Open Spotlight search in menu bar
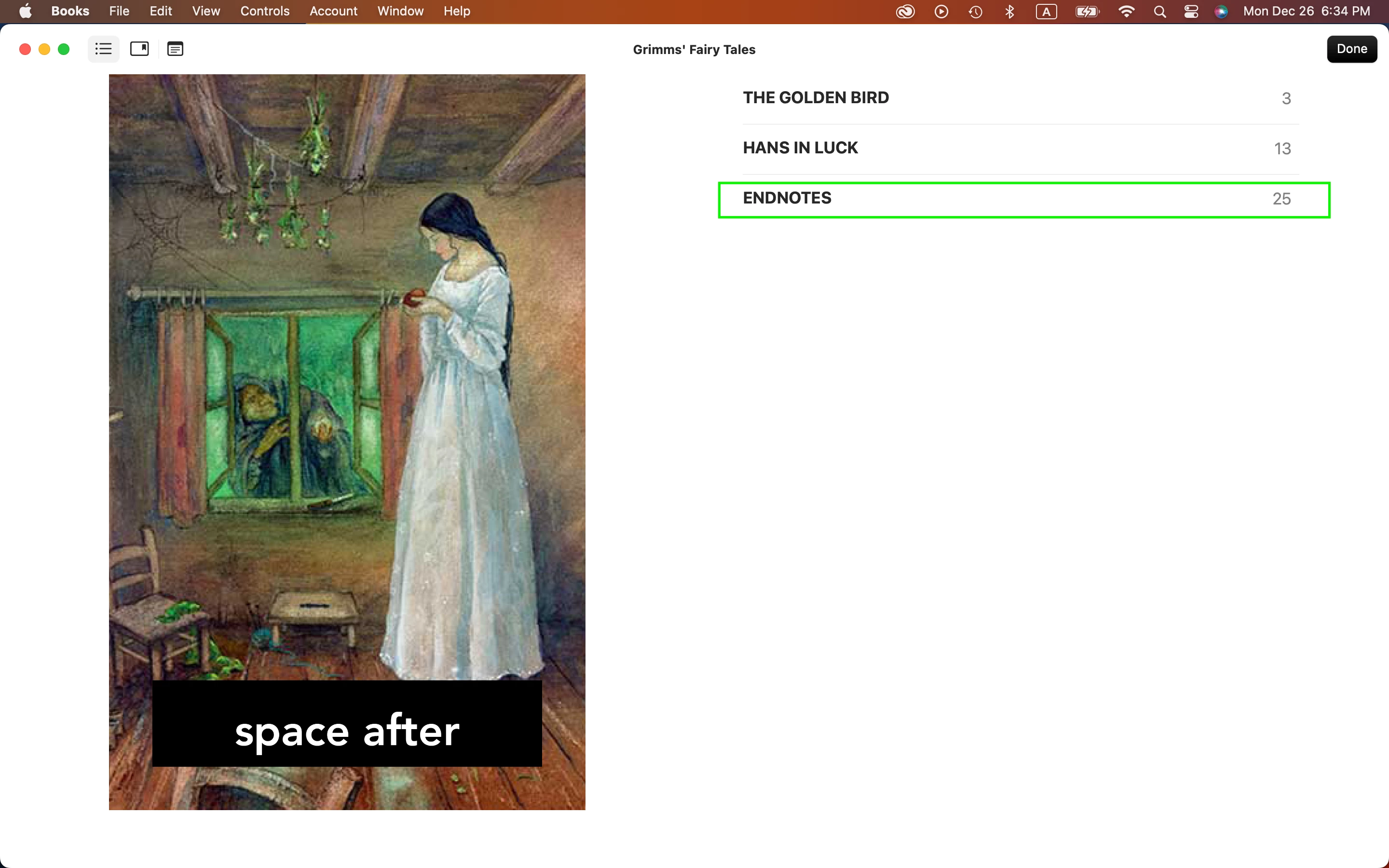Image resolution: width=1389 pixels, height=868 pixels. (x=1159, y=12)
